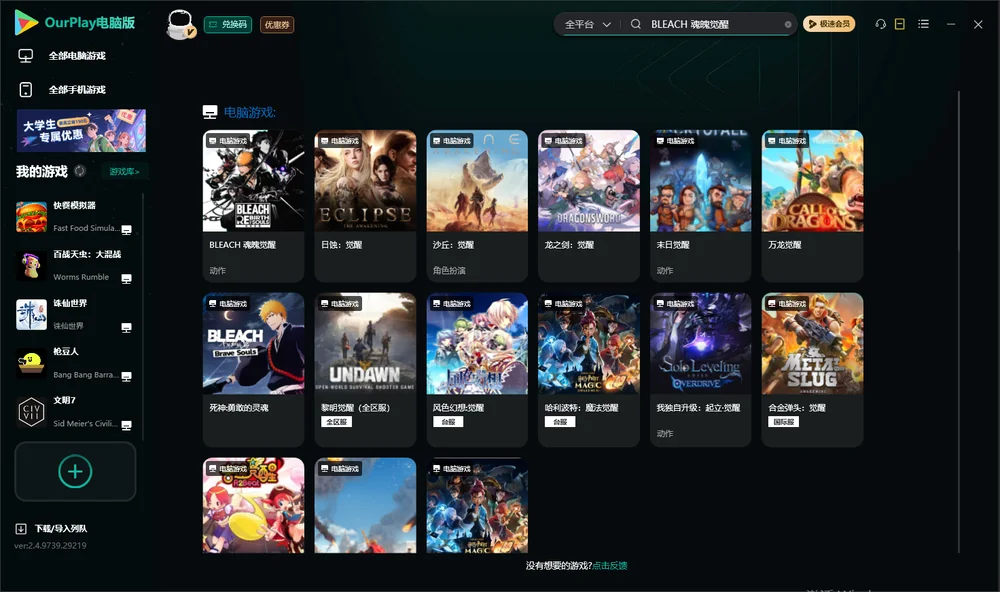Open 下载/导入列队 queue
1000x592 pixels.
pos(61,529)
